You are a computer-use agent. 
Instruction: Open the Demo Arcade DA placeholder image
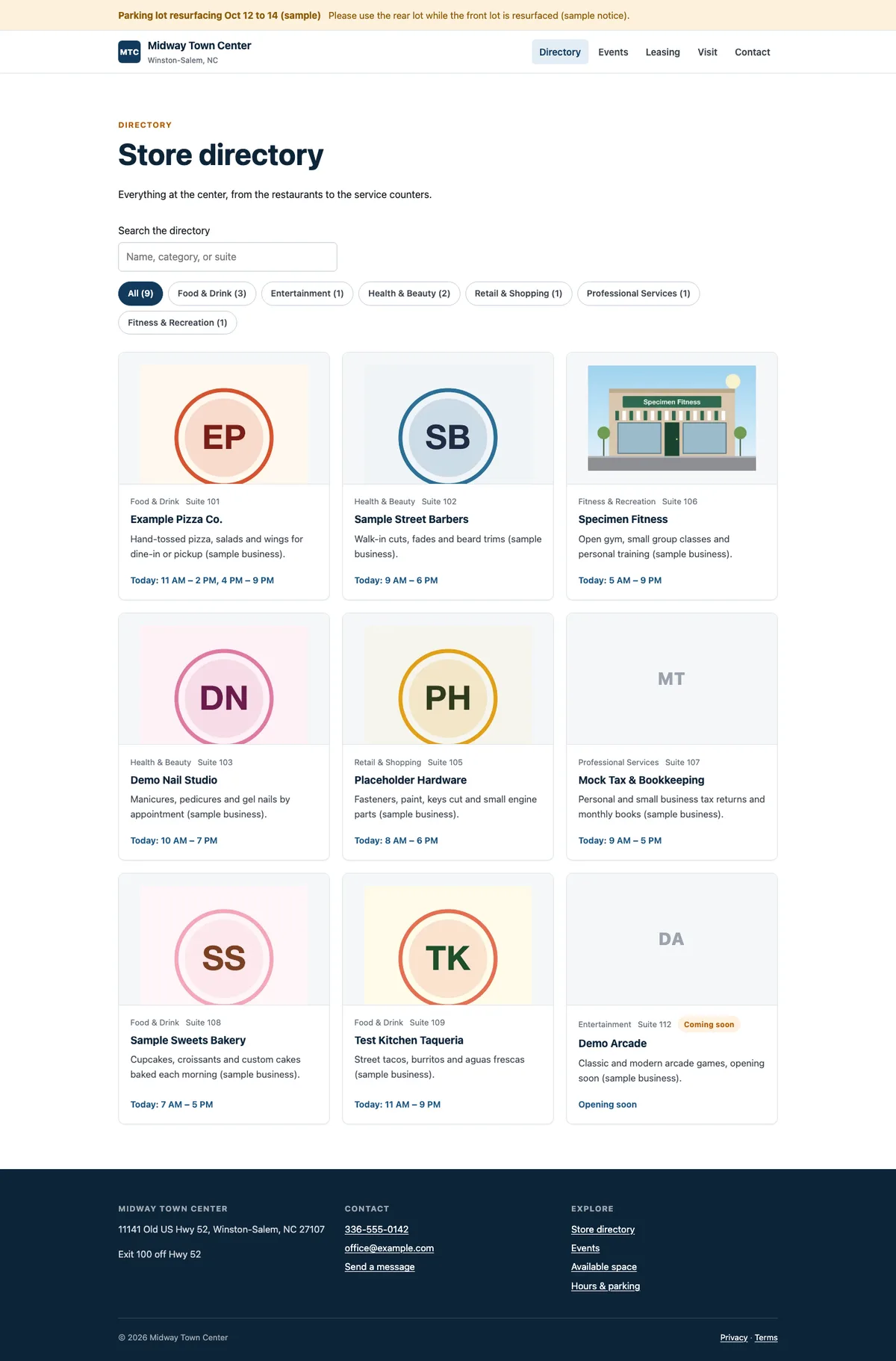[x=672, y=940]
